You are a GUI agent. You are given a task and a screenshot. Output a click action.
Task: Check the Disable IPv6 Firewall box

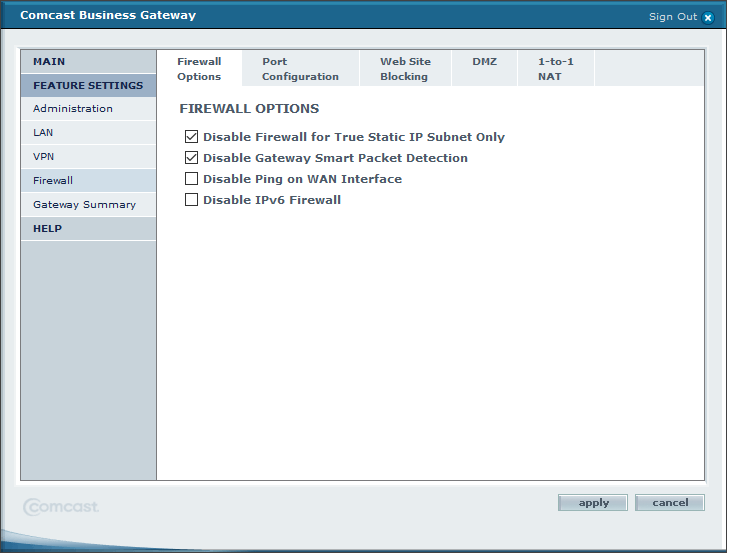191,199
